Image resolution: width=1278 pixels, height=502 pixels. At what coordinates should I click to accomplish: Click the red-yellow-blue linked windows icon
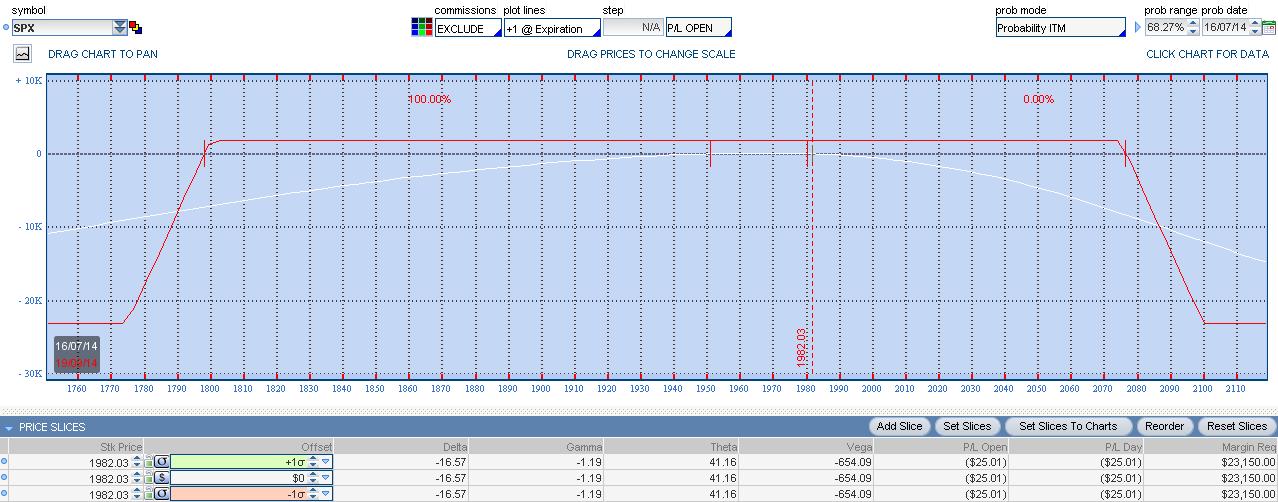(136, 28)
